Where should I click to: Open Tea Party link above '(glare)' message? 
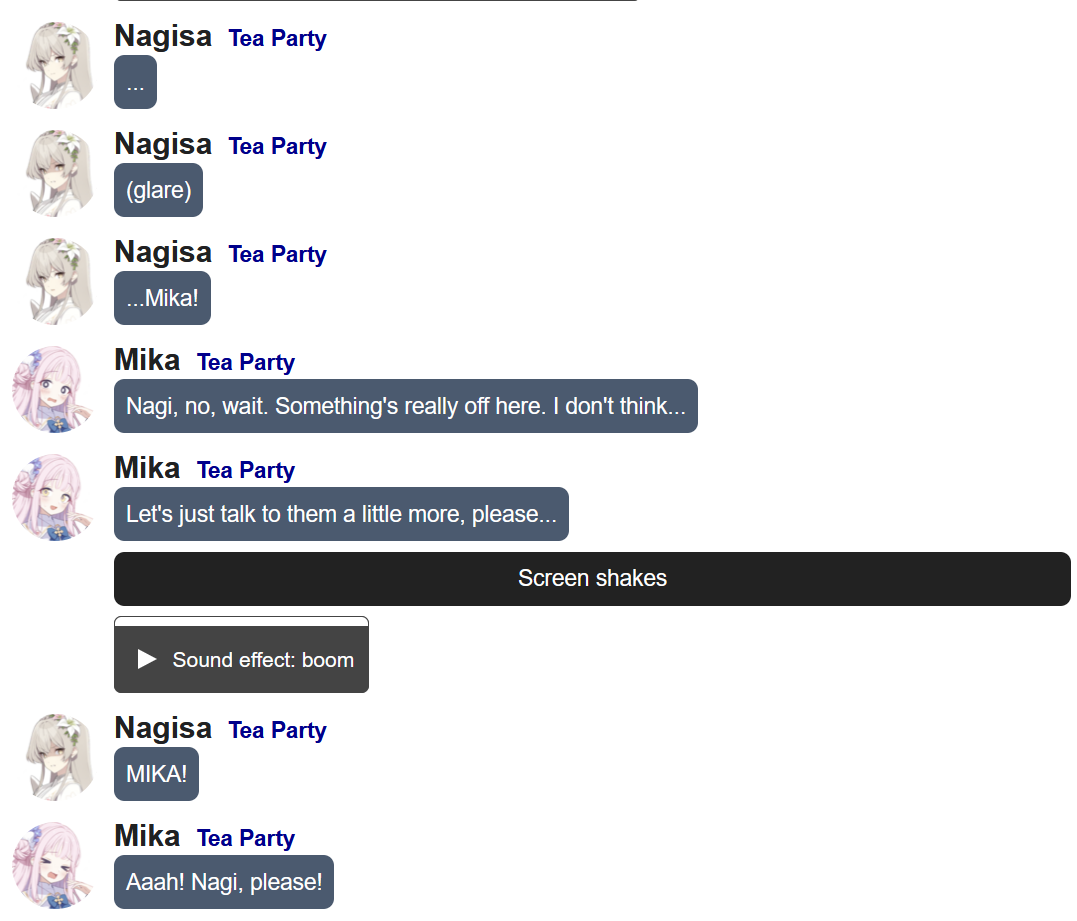(277, 146)
